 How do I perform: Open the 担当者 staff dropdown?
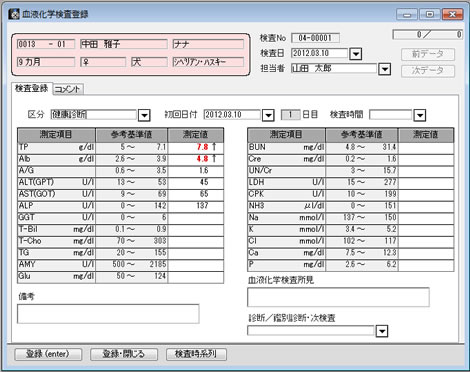pyautogui.click(x=385, y=69)
